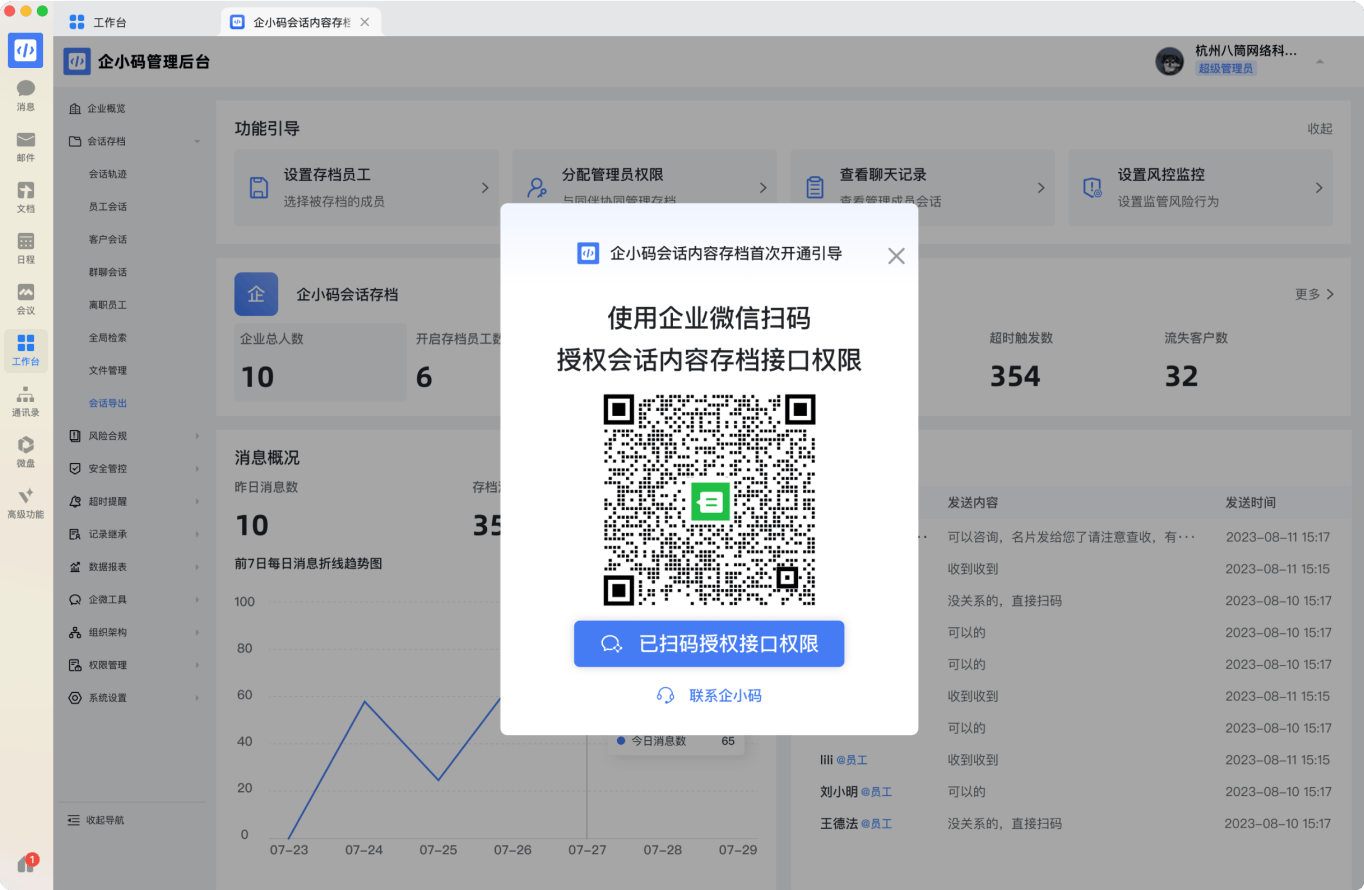Viewport: 1364px width, 890px height.
Task: Open 群聊会话 in the side menu
Action: click(x=108, y=272)
